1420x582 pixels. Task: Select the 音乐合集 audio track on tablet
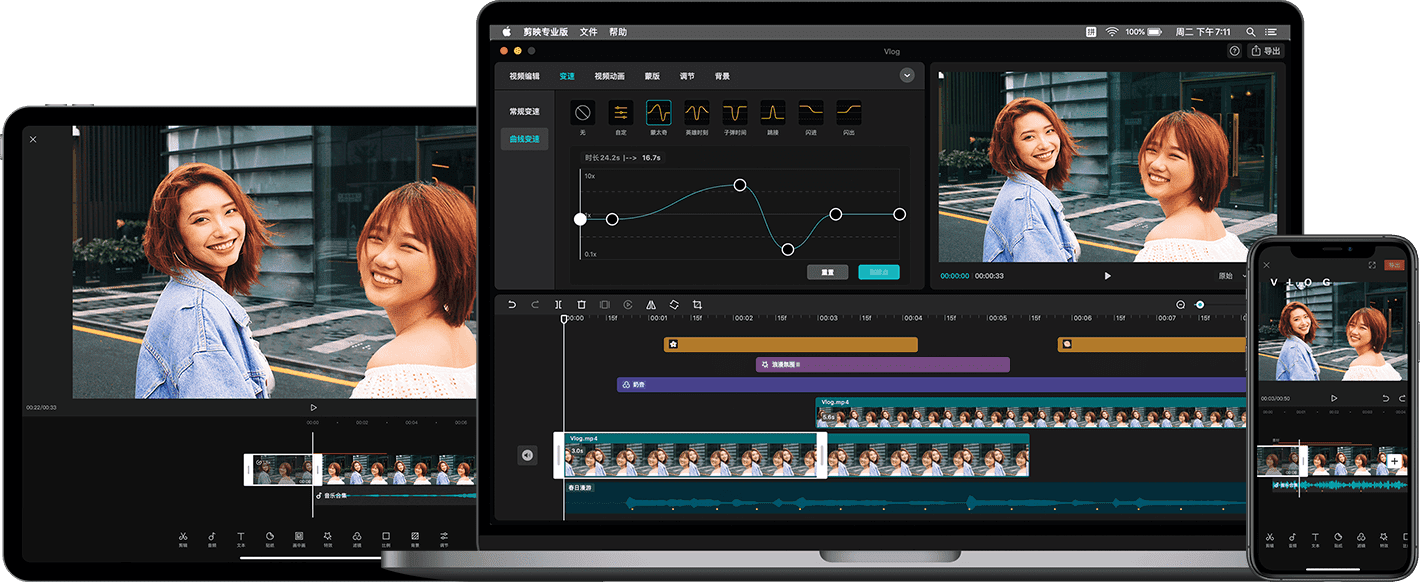point(395,495)
